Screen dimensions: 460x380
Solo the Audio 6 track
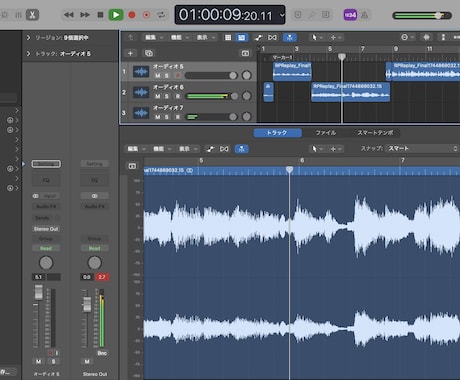167,96
